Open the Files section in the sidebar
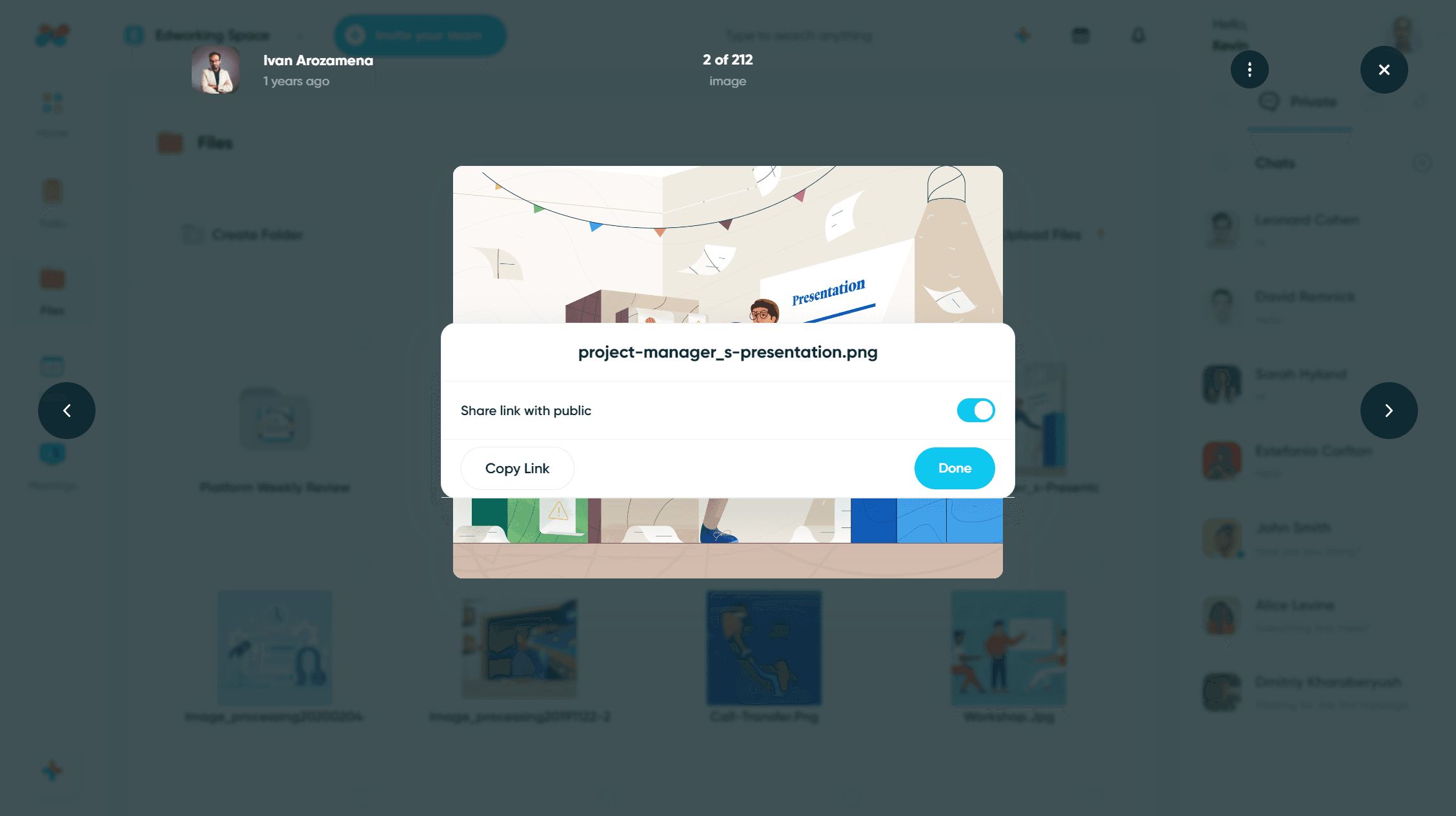Viewport: 1456px width, 816px height. 52,291
